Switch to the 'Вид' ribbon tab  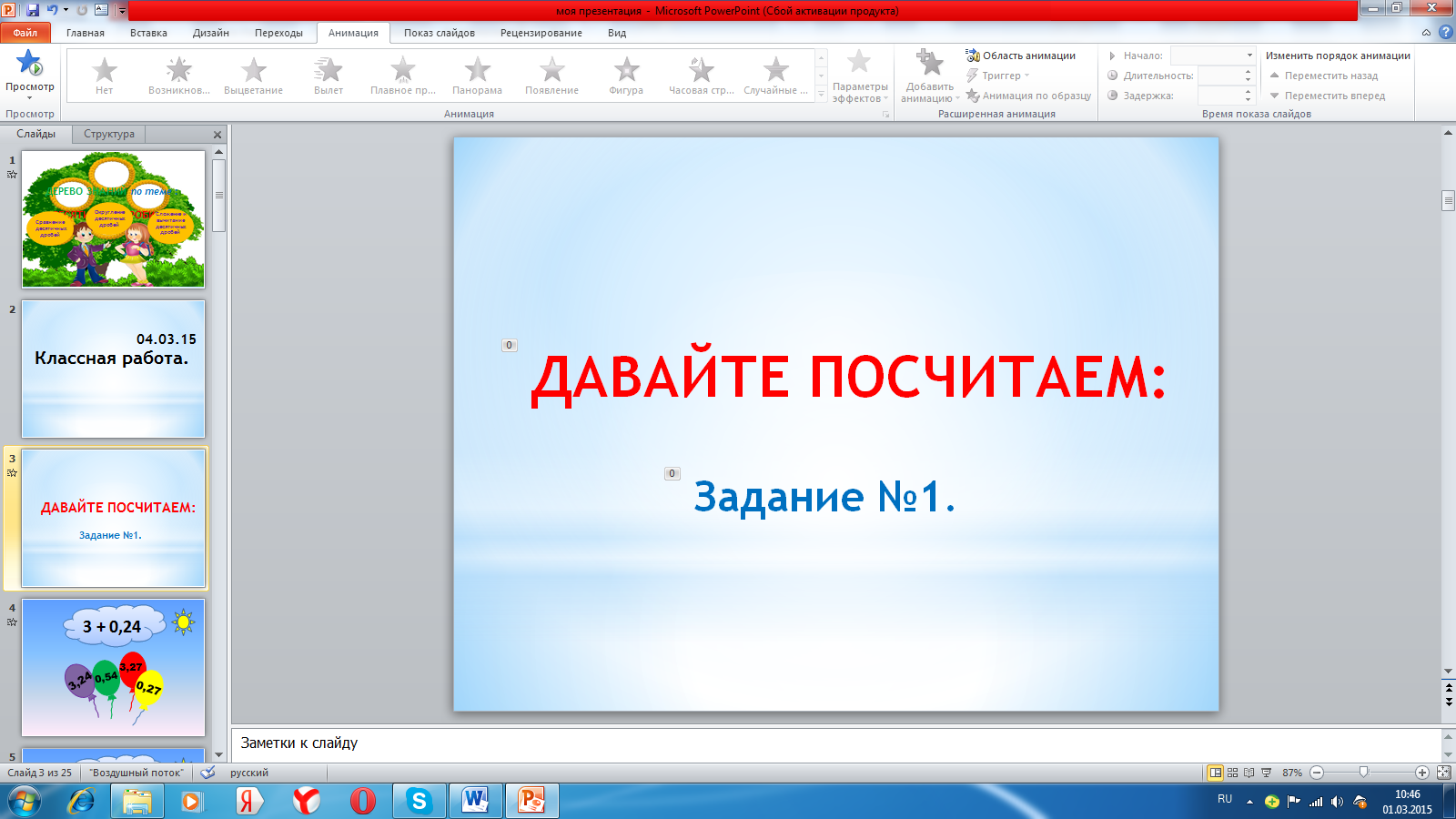pyautogui.click(x=617, y=33)
